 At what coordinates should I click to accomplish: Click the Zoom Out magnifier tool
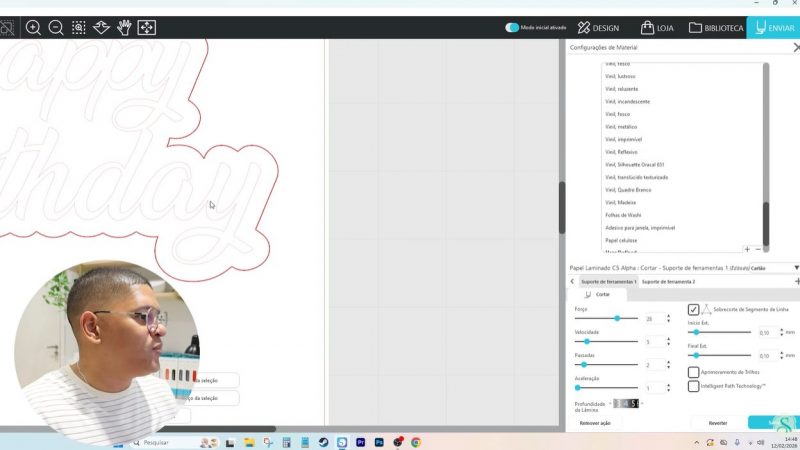pos(56,28)
